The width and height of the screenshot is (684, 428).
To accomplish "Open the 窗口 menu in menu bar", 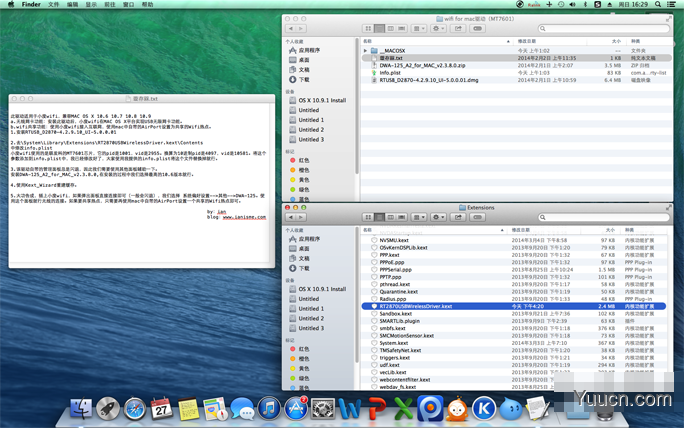I will click(x=129, y=4).
